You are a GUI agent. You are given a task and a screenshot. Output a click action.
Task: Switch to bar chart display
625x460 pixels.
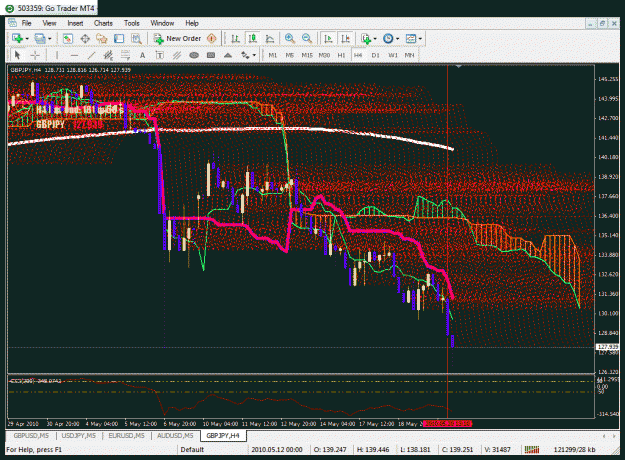pyautogui.click(x=235, y=39)
